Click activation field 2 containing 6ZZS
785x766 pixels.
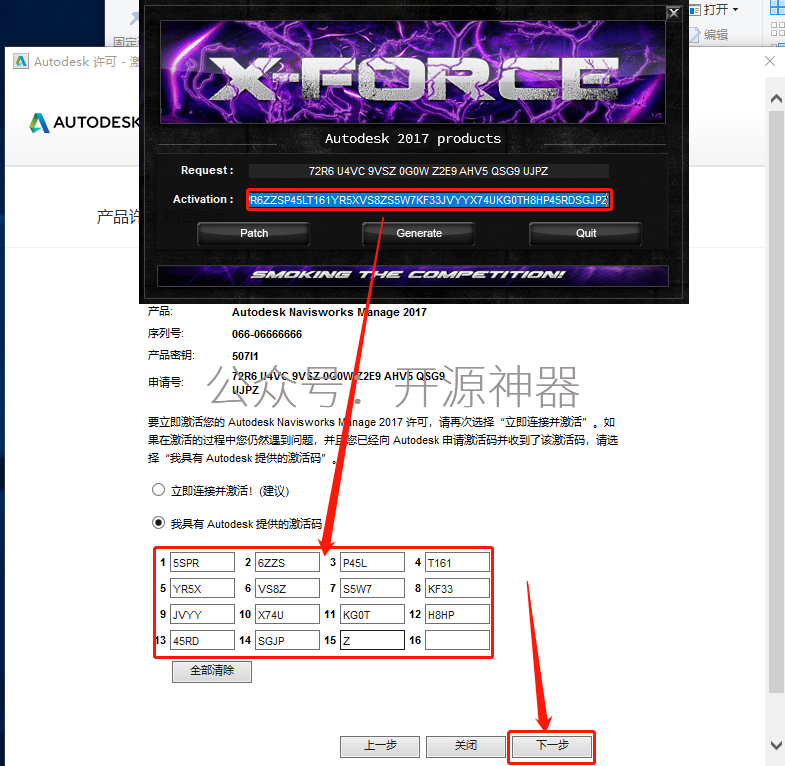[x=287, y=562]
